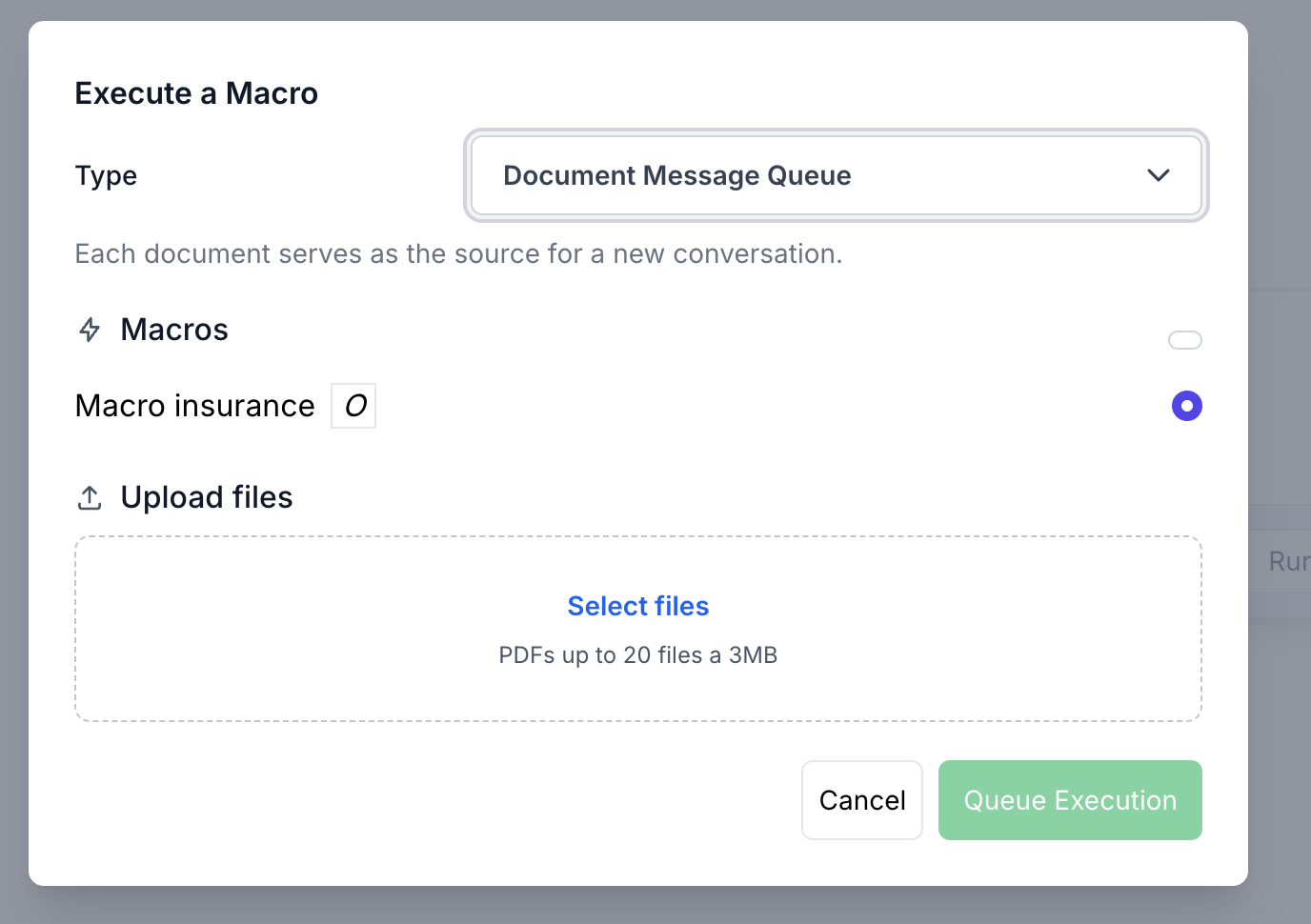Screen dimensions: 1311x924
Task: Toggle the small switch in Macros row
Action: pyautogui.click(x=1185, y=340)
